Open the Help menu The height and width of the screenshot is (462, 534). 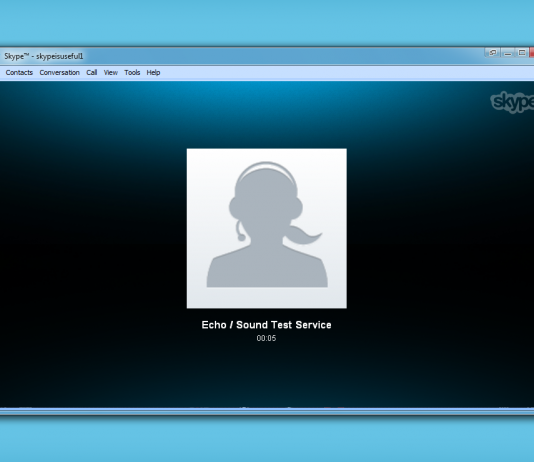[x=153, y=73]
